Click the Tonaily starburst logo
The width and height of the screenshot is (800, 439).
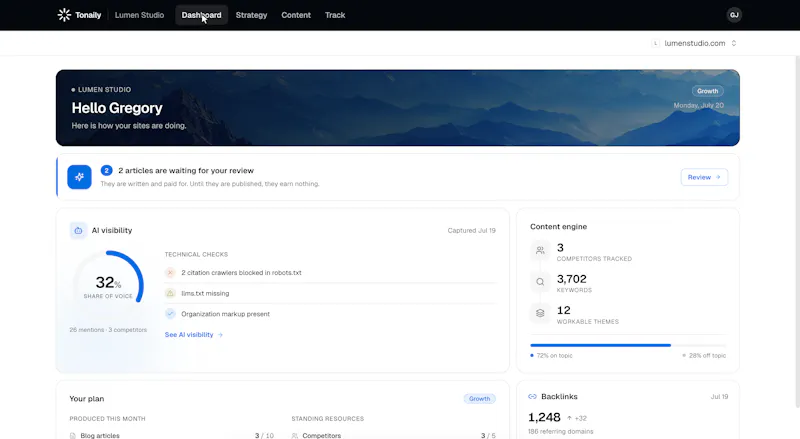[64, 15]
